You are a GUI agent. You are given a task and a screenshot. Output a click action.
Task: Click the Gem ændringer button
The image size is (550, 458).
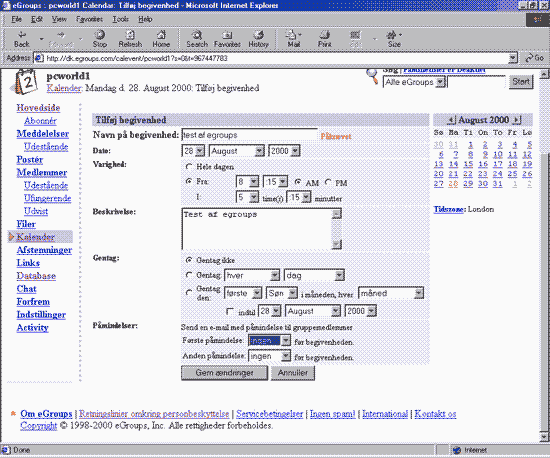click(x=224, y=373)
